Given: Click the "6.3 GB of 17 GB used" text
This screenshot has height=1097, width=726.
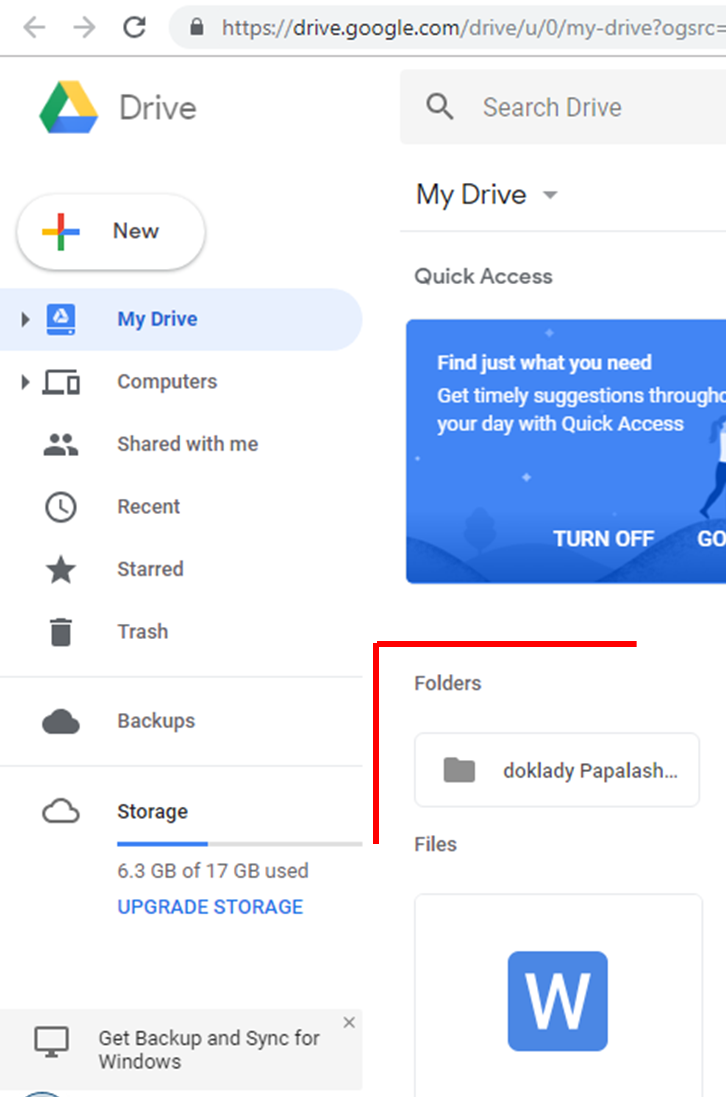Looking at the screenshot, I should pos(213,871).
